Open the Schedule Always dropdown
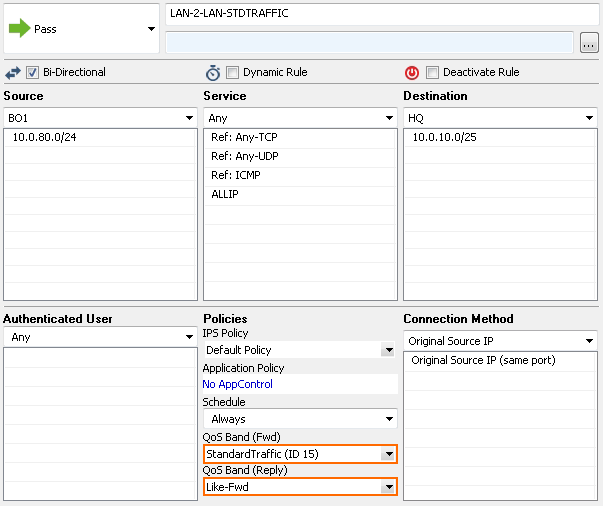Viewport: 603px width, 506px height. pyautogui.click(x=300, y=419)
